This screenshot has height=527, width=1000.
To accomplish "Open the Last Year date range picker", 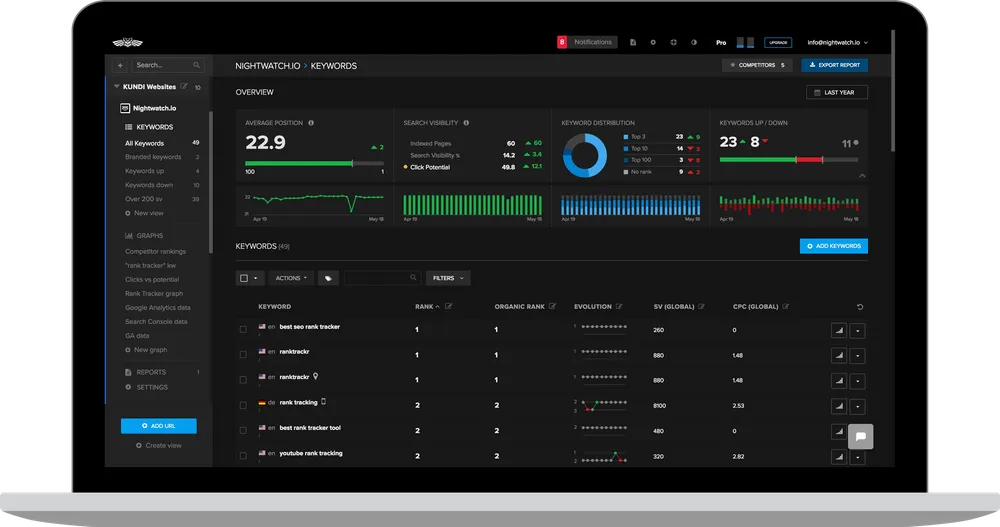I will 837,93.
